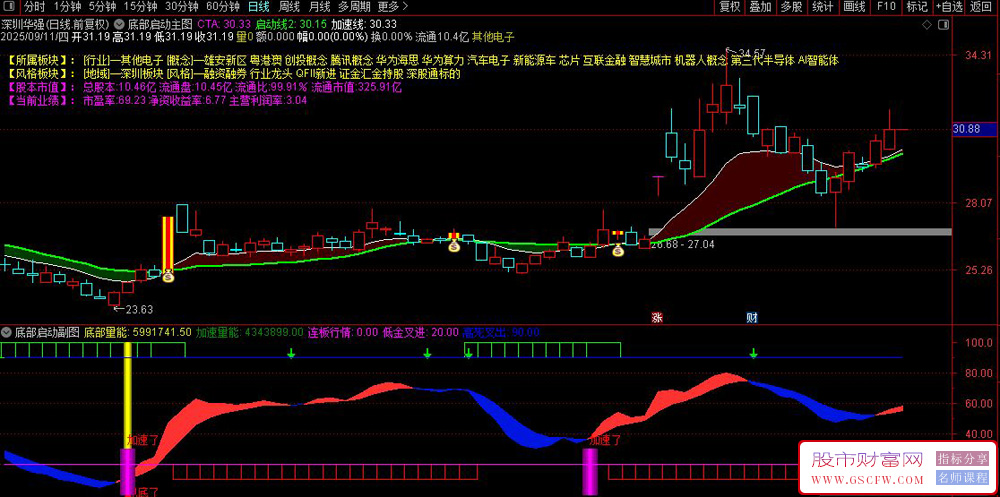Switch to 30分钟 period
This screenshot has width=1000, height=497.
181,7
